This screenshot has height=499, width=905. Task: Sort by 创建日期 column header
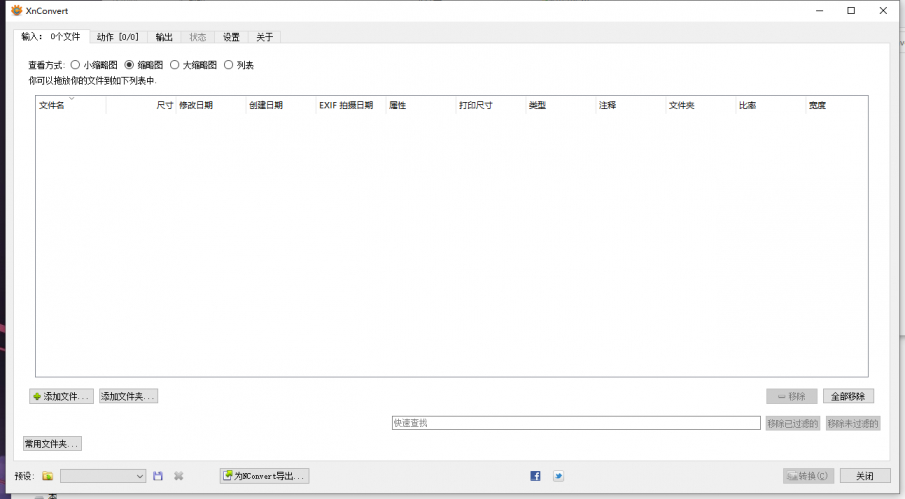click(x=281, y=105)
